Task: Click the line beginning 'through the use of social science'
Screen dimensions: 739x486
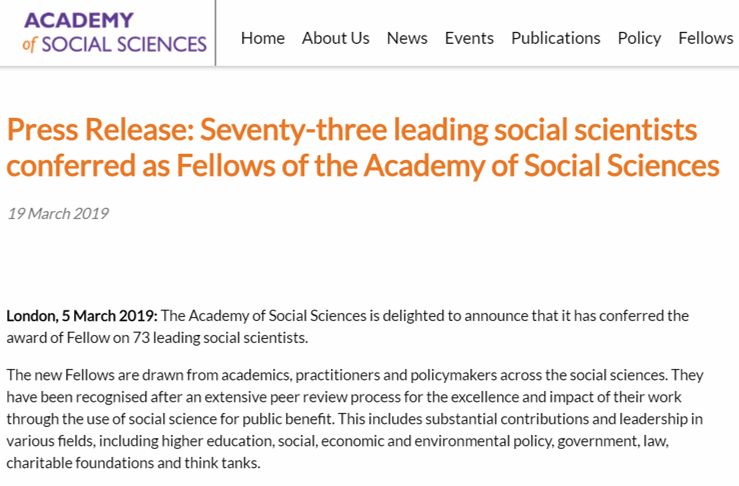Action: (354, 419)
